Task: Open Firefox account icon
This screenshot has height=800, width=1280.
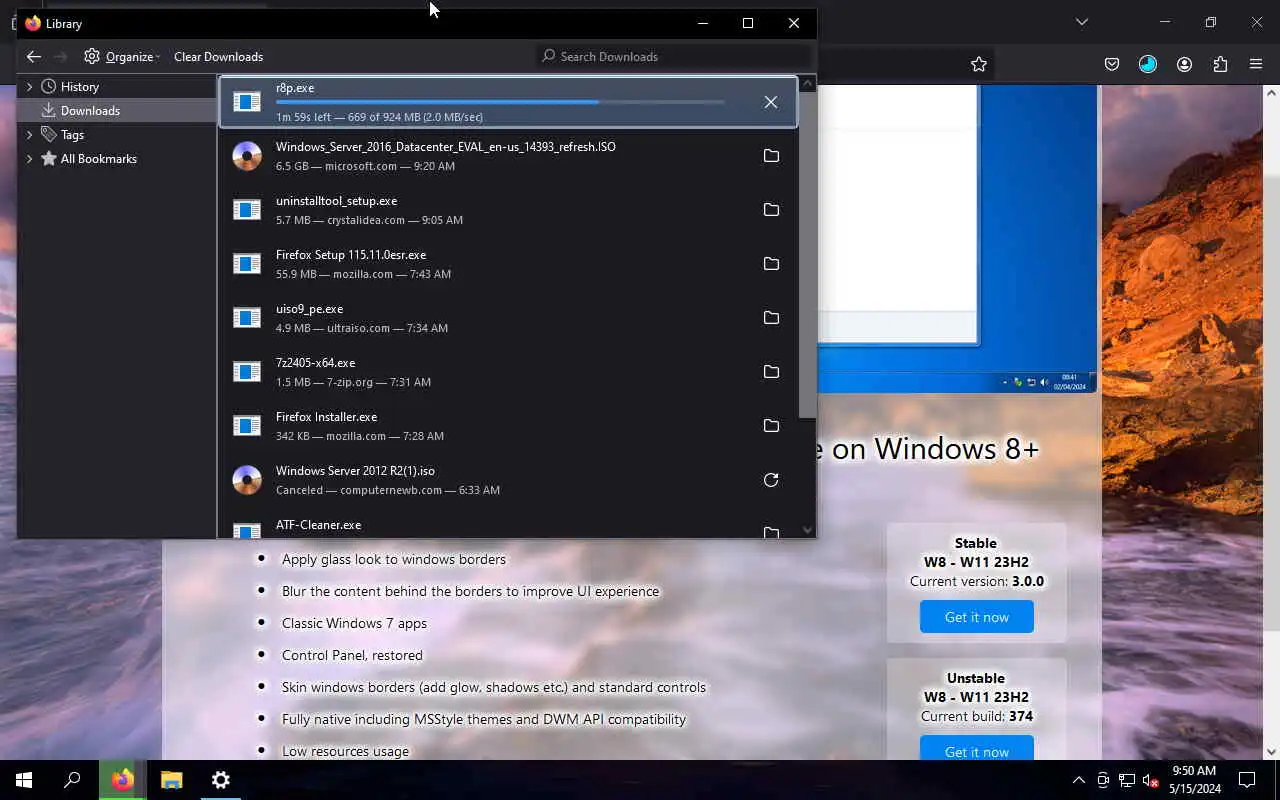Action: click(1184, 64)
